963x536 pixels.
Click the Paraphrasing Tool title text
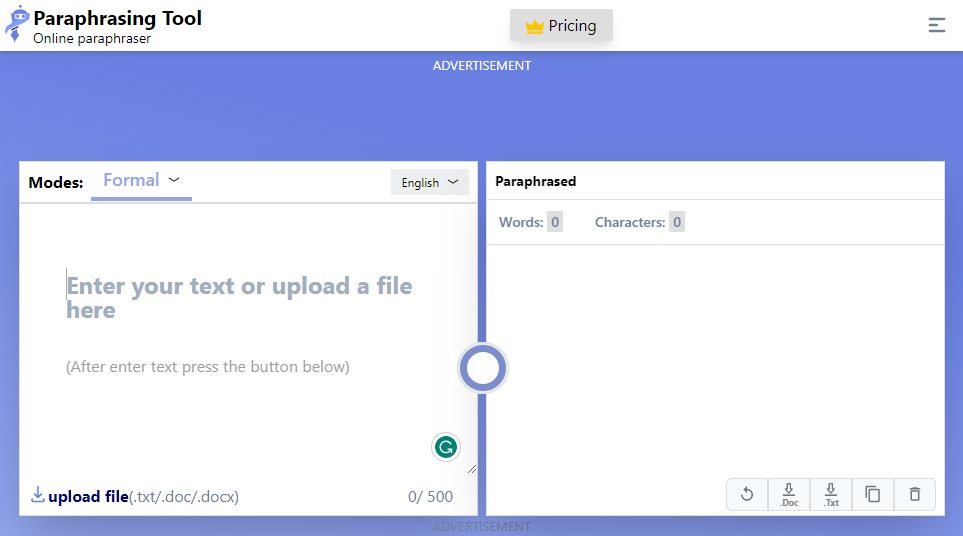[117, 18]
